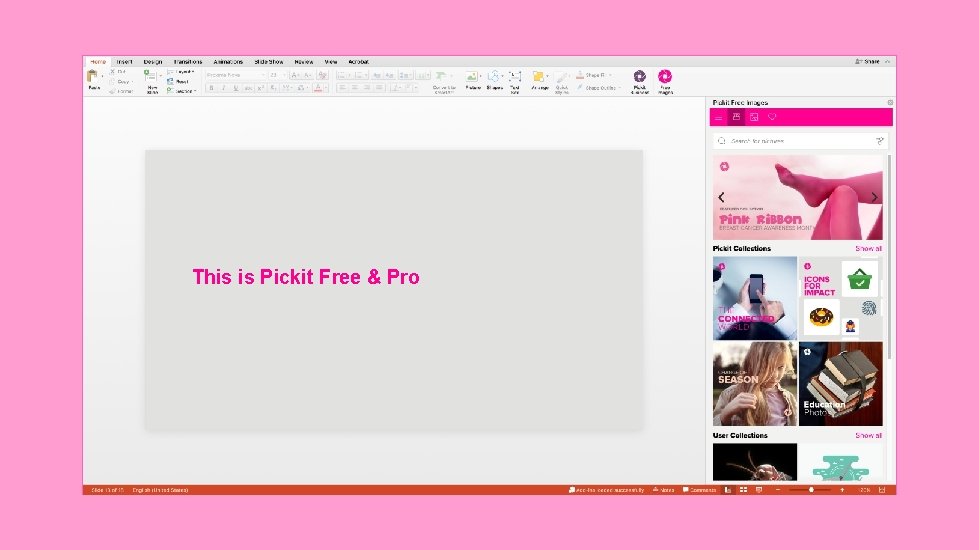The image size is (979, 550).
Task: Align text right
Action: [x=367, y=88]
